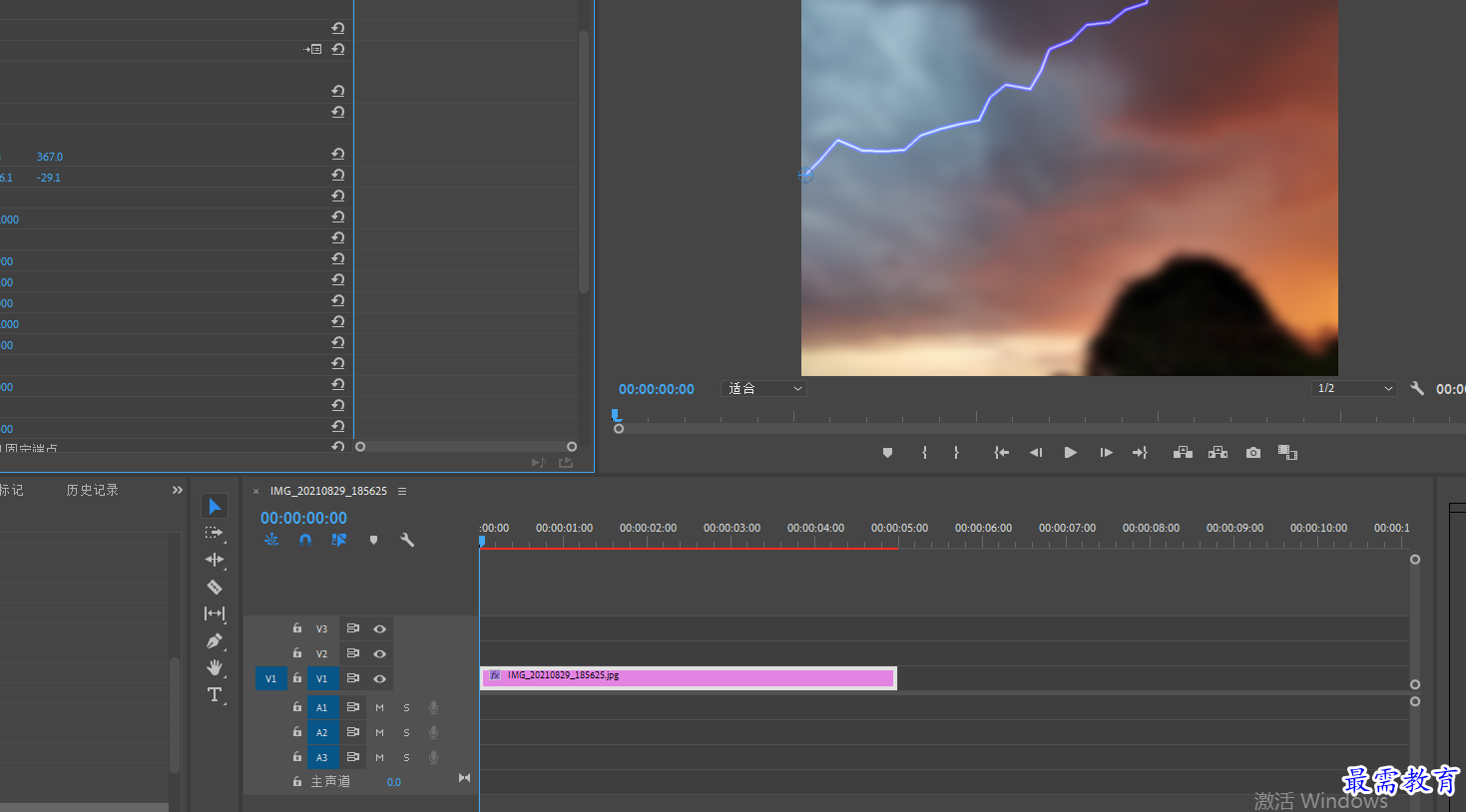Step back one frame
Screen dimensions: 1466x812
[x=1036, y=453]
